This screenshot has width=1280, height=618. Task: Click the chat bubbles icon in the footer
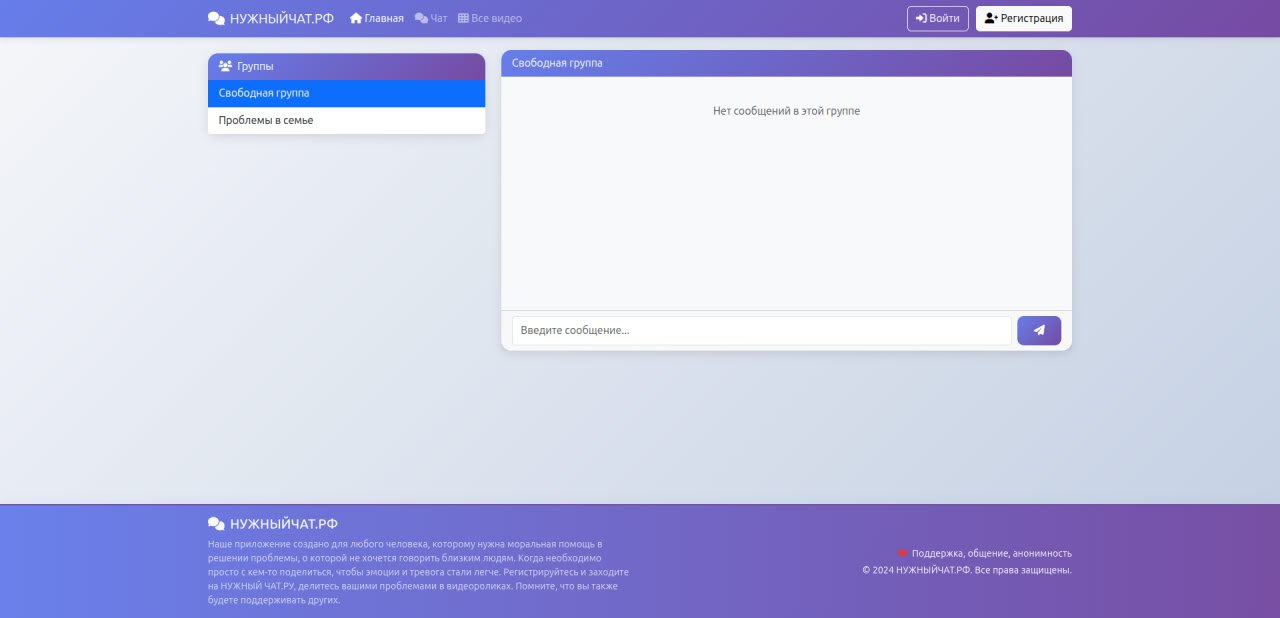pos(216,523)
